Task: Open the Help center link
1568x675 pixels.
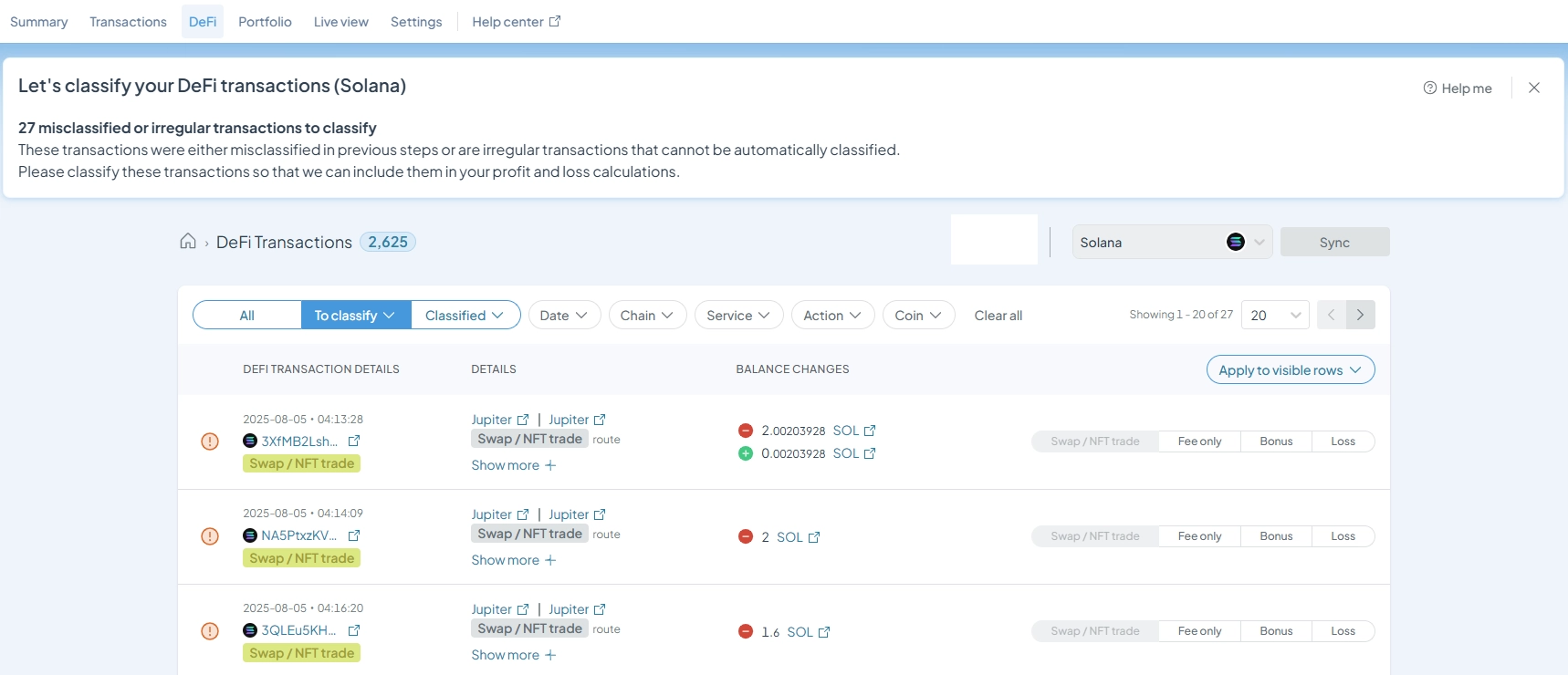Action: (516, 22)
